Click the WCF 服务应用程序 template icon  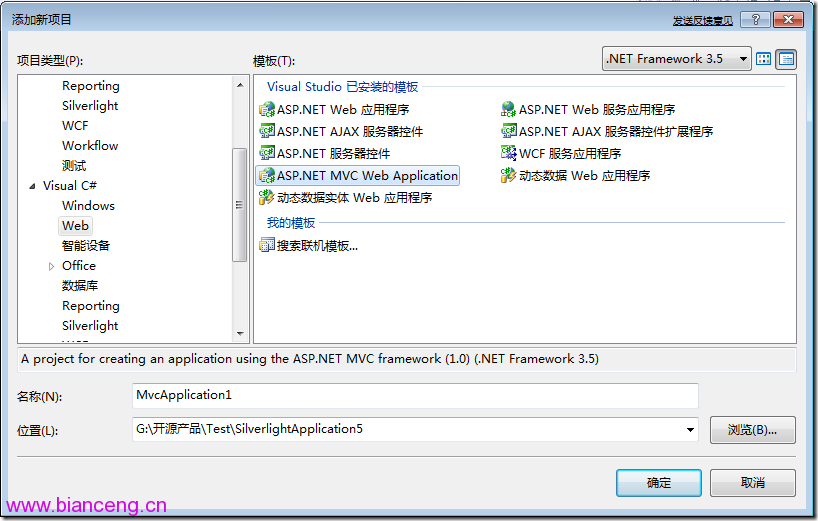tap(508, 153)
